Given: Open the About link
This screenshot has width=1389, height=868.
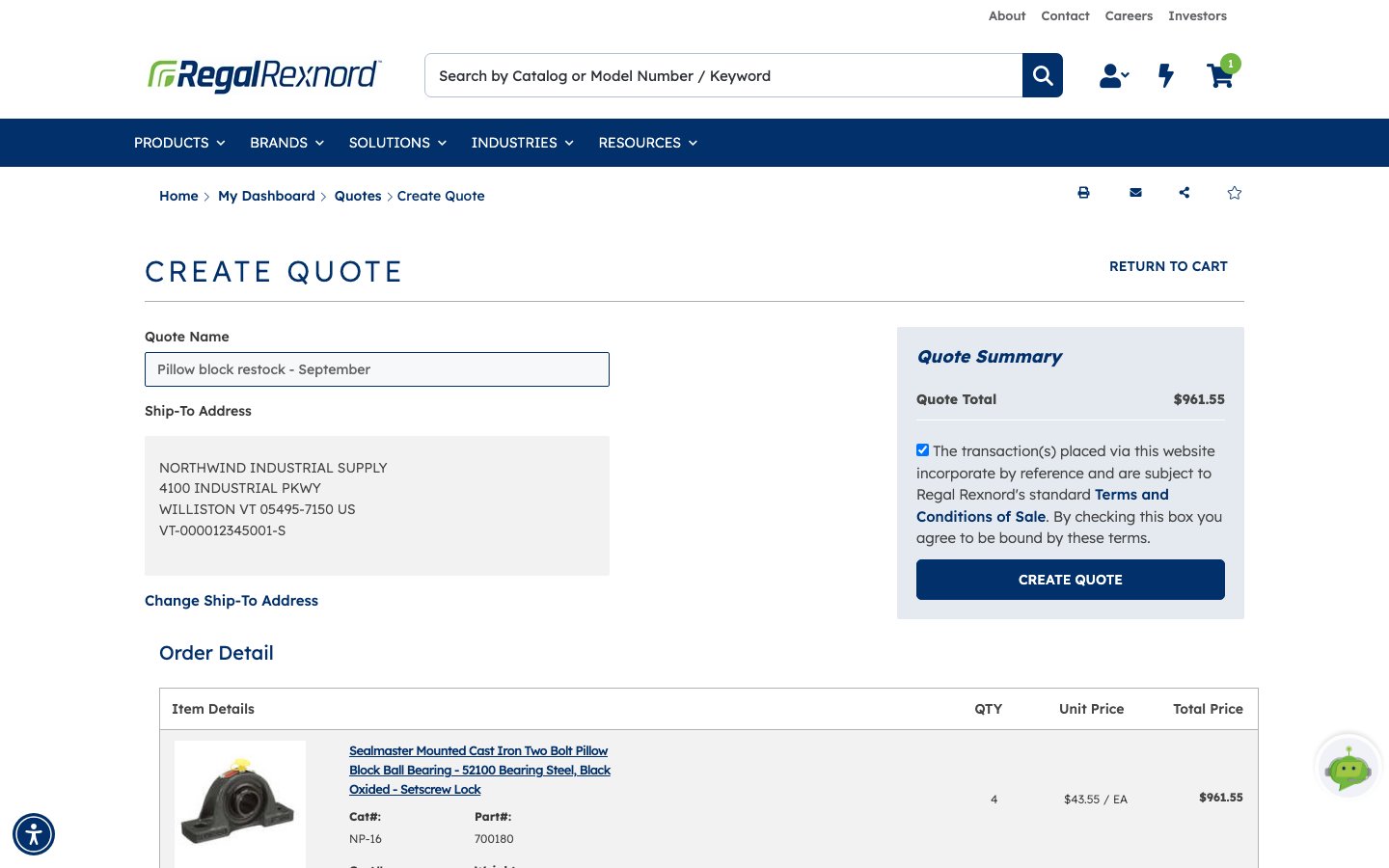Looking at the screenshot, I should pyautogui.click(x=1007, y=15).
